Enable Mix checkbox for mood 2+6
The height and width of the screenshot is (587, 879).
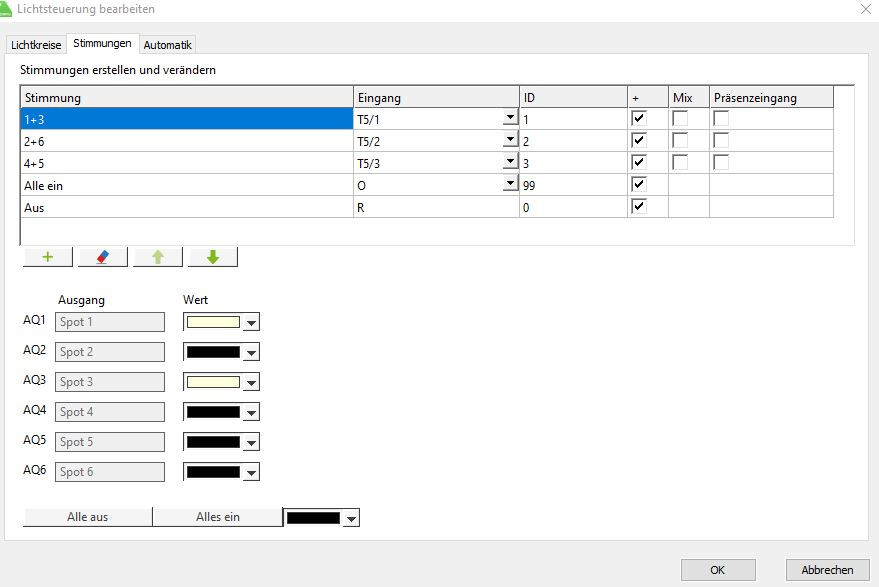(680, 140)
